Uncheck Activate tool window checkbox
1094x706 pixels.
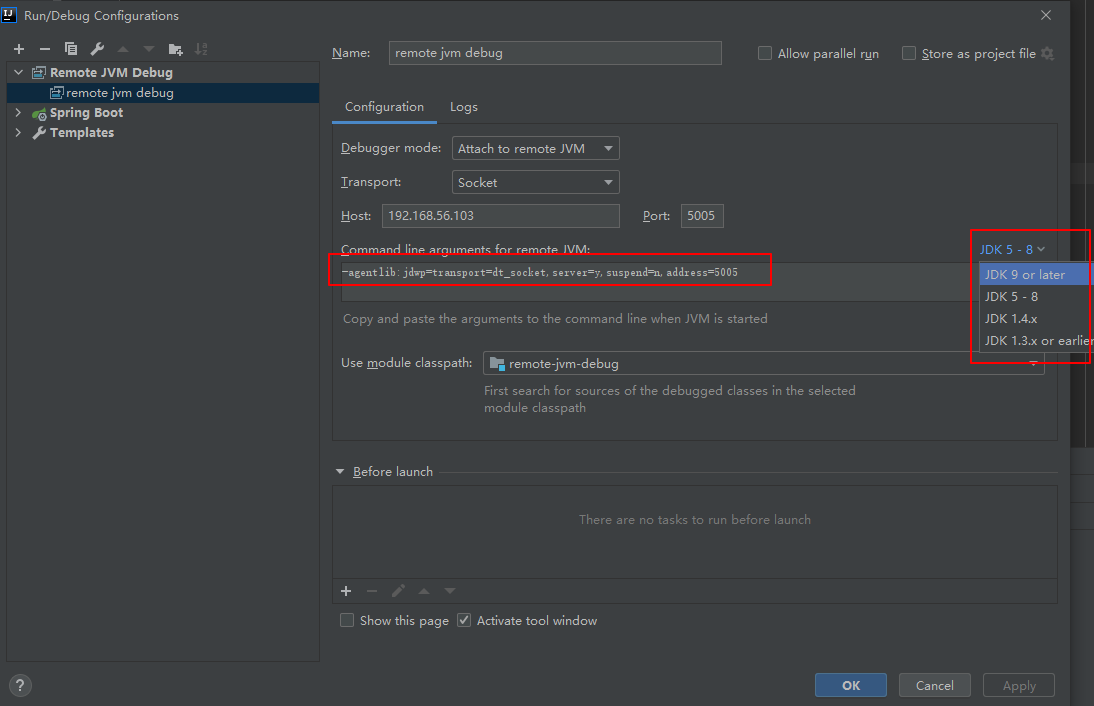click(464, 620)
